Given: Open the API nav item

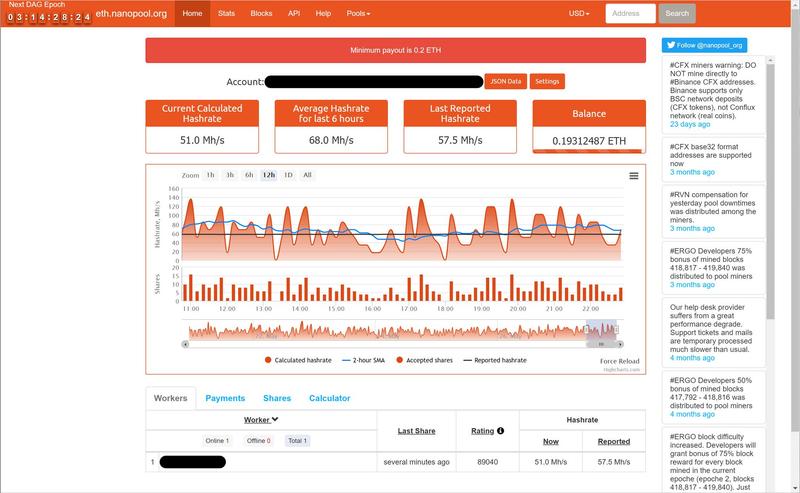Looking at the screenshot, I should coord(294,13).
